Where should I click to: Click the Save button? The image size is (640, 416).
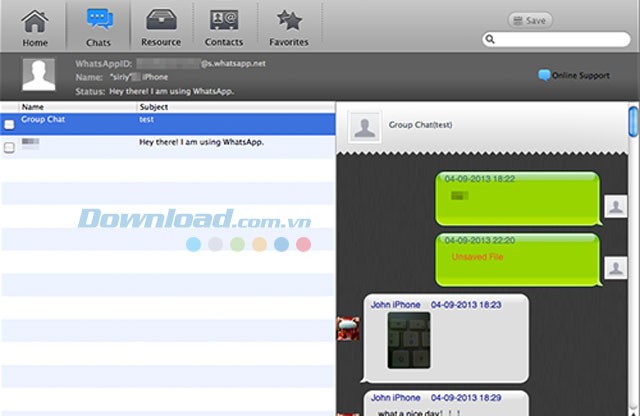[x=530, y=20]
